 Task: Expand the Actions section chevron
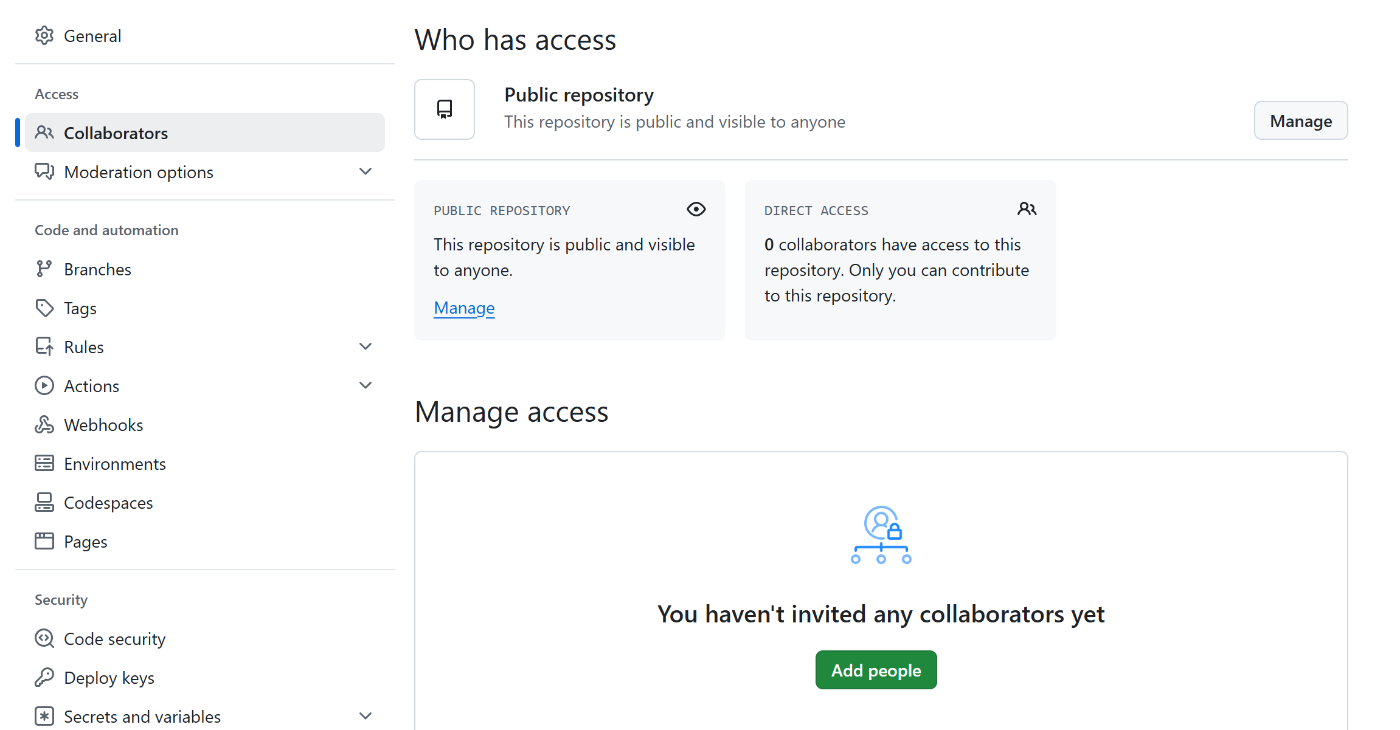[366, 386]
